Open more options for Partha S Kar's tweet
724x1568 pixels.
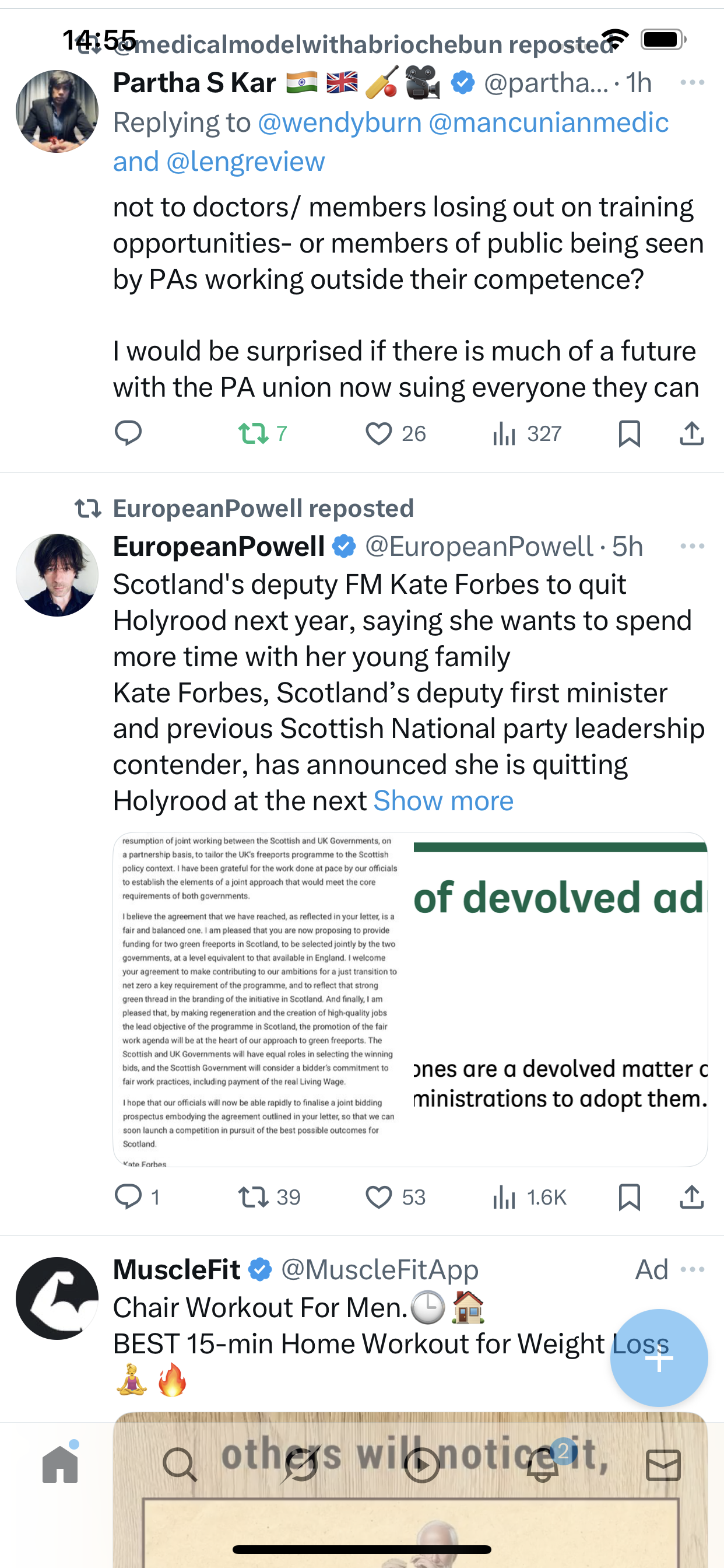692,82
